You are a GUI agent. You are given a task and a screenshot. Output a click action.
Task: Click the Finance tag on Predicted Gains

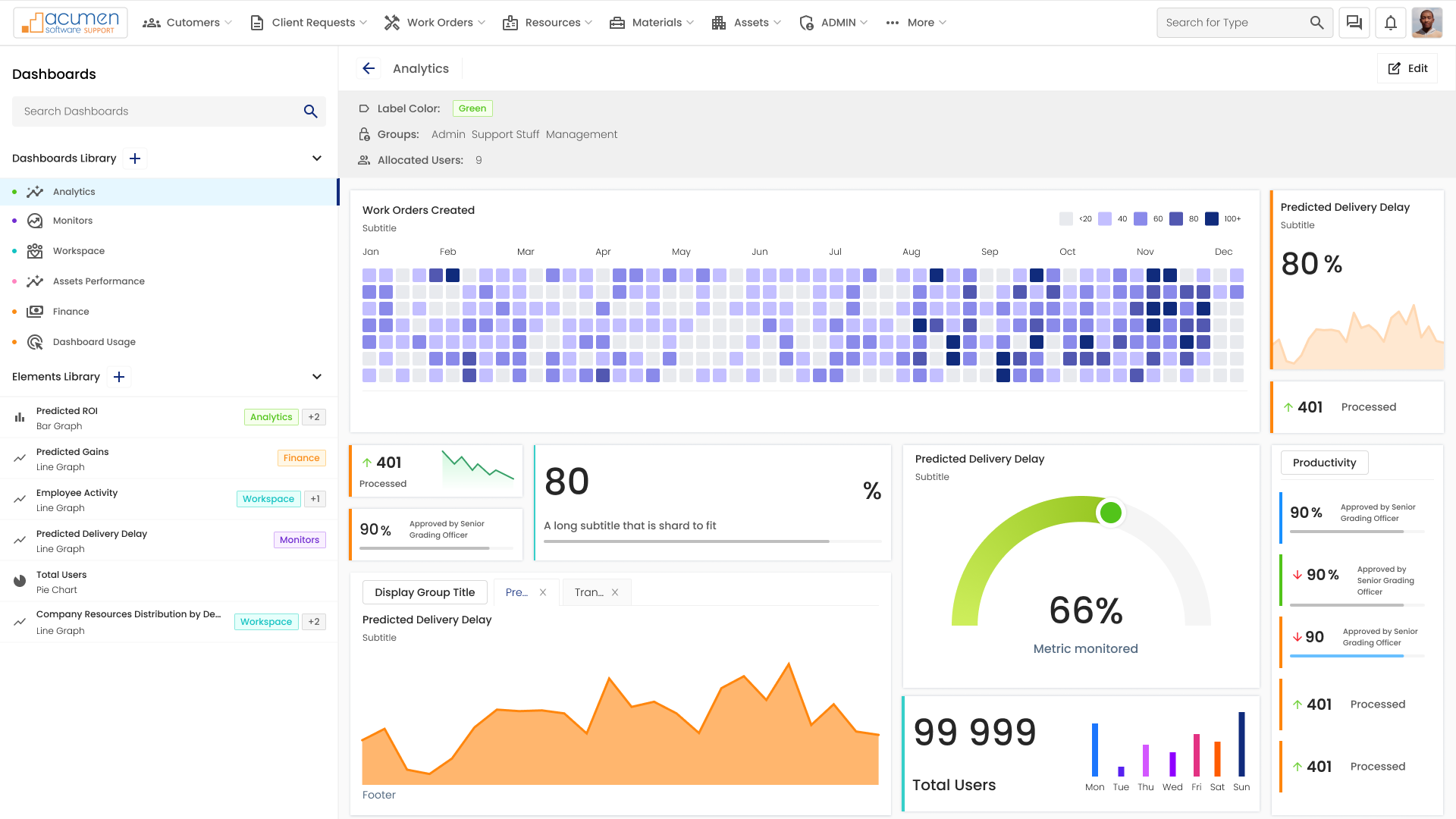pos(301,458)
